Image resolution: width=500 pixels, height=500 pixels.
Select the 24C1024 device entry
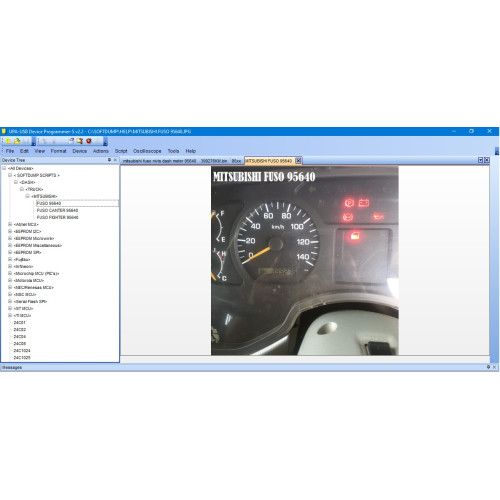tap(22, 350)
